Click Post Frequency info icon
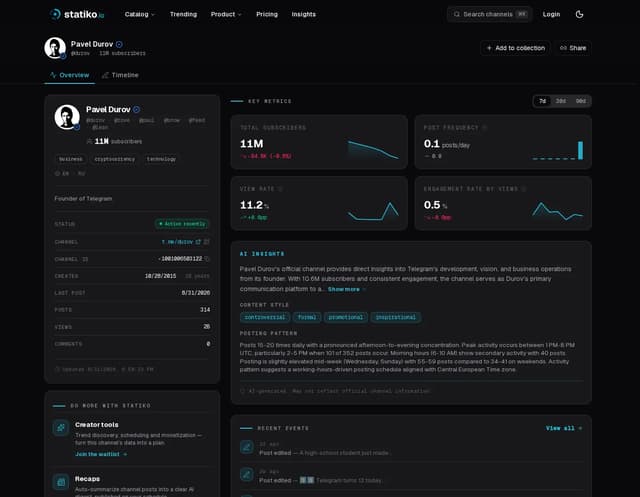The width and height of the screenshot is (640, 497). click(484, 127)
